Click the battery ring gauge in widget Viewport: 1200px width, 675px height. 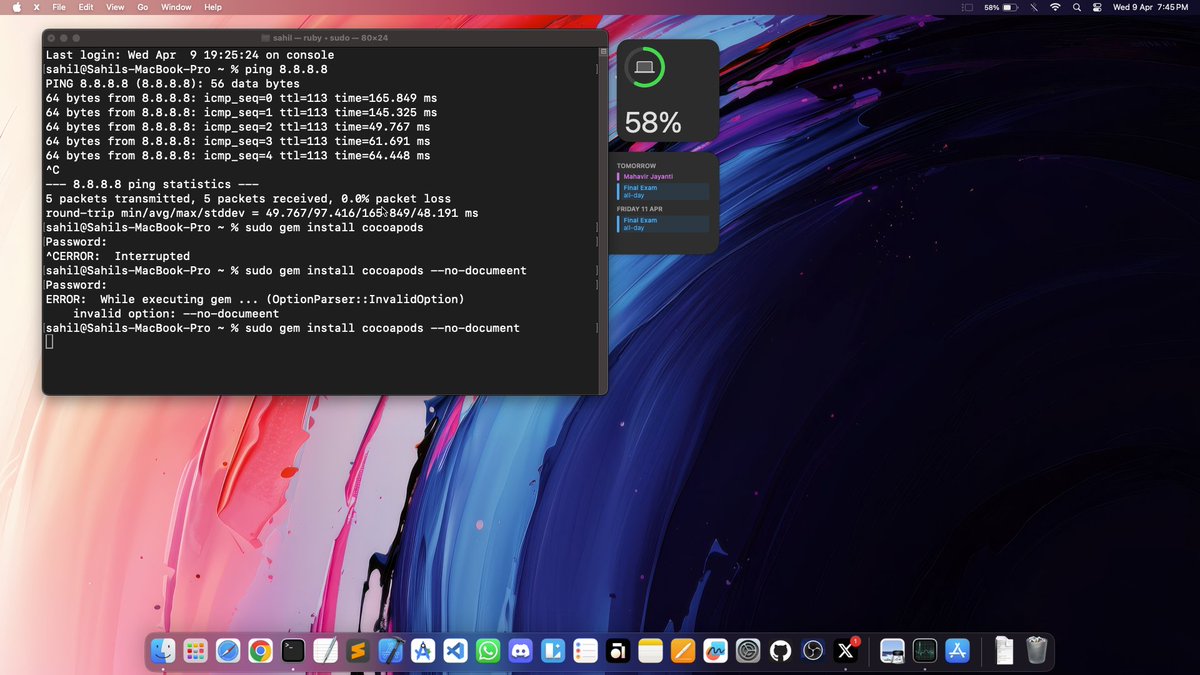(645, 69)
